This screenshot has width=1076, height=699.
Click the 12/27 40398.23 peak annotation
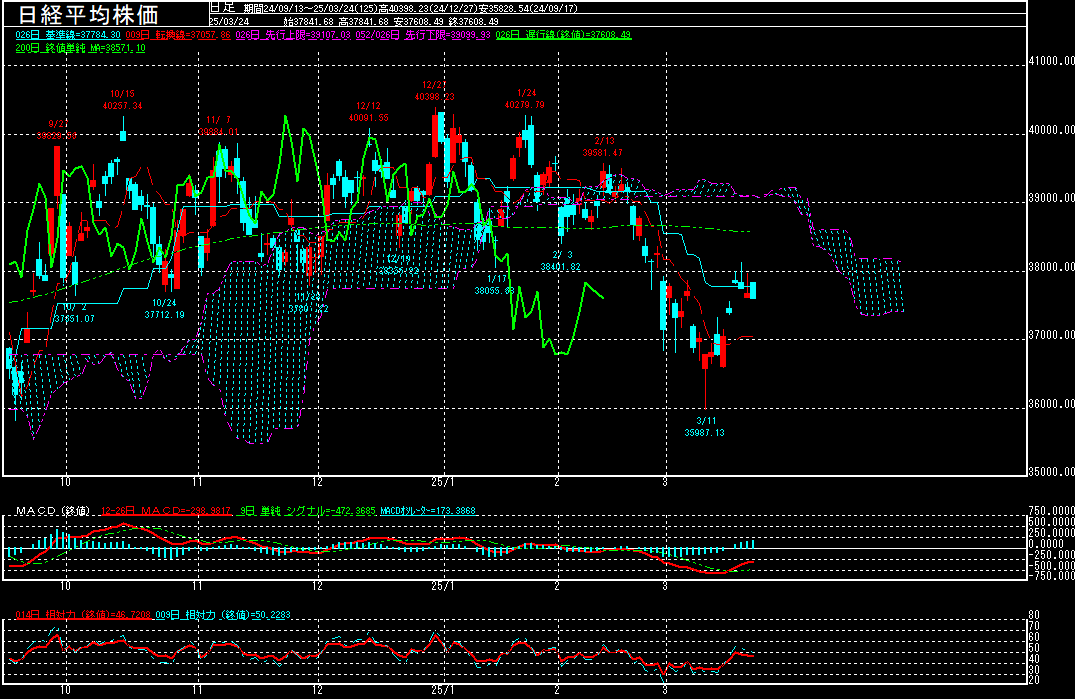[434, 91]
